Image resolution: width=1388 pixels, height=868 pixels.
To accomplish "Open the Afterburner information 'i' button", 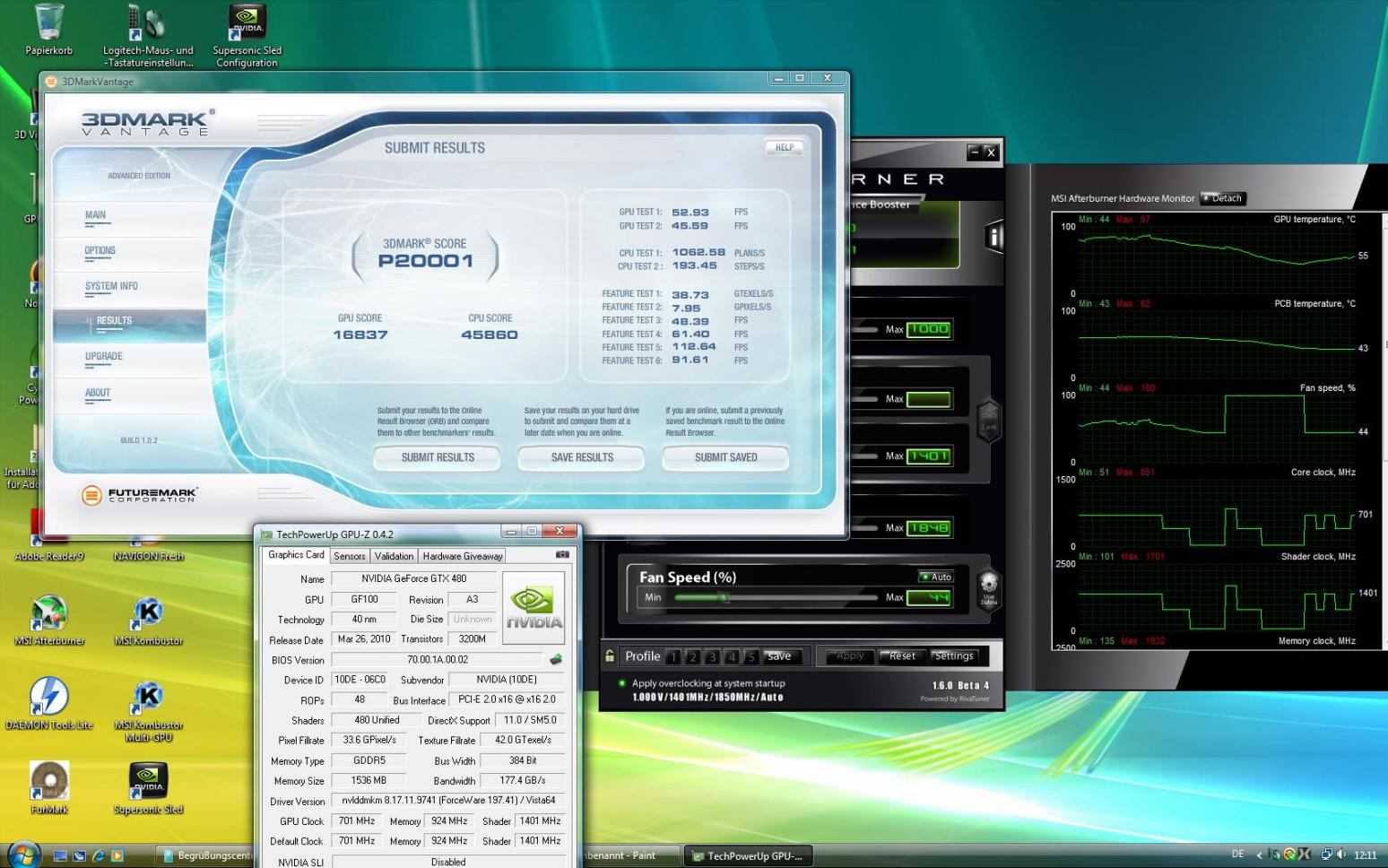I will [x=993, y=237].
